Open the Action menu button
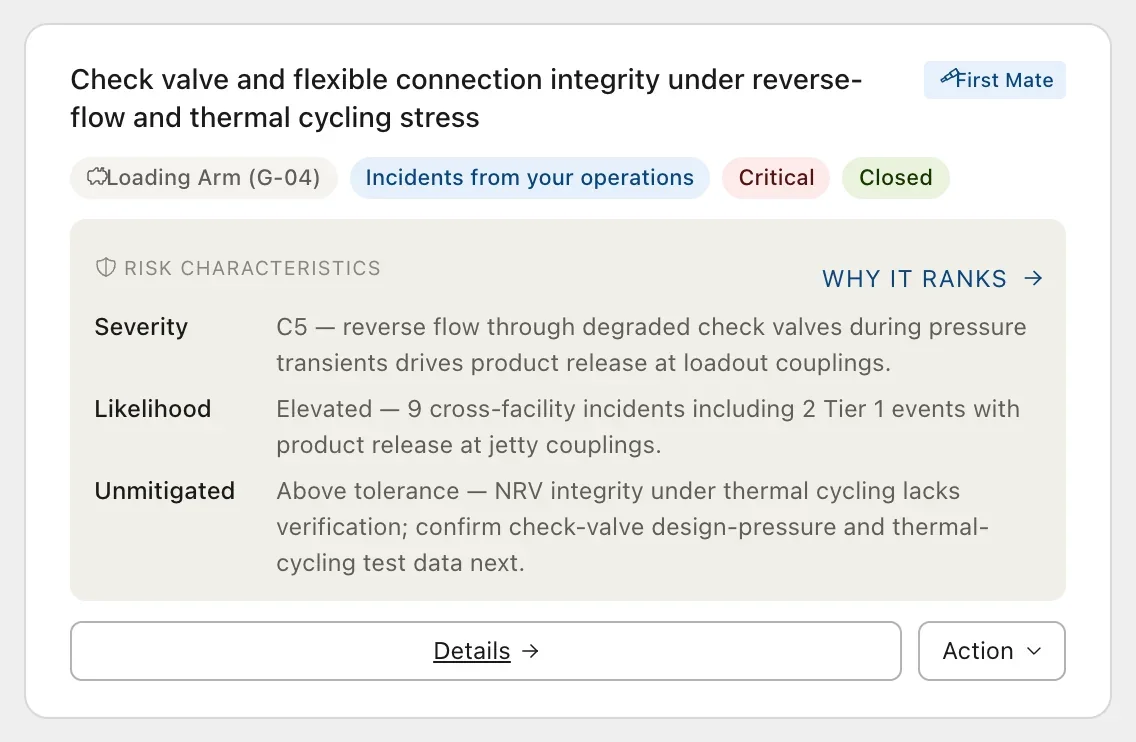The image size is (1136, 742). click(992, 651)
